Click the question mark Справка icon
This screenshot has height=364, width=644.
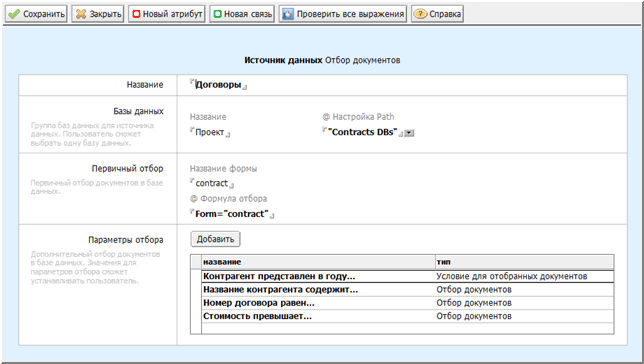pyautogui.click(x=420, y=14)
